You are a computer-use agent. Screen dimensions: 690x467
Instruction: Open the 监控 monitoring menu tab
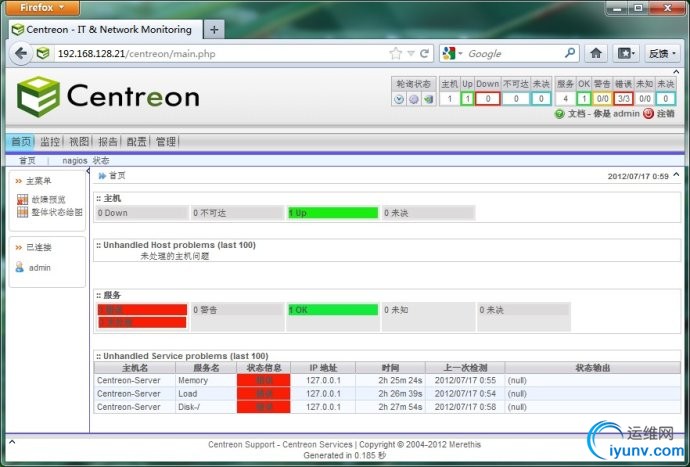(50, 141)
